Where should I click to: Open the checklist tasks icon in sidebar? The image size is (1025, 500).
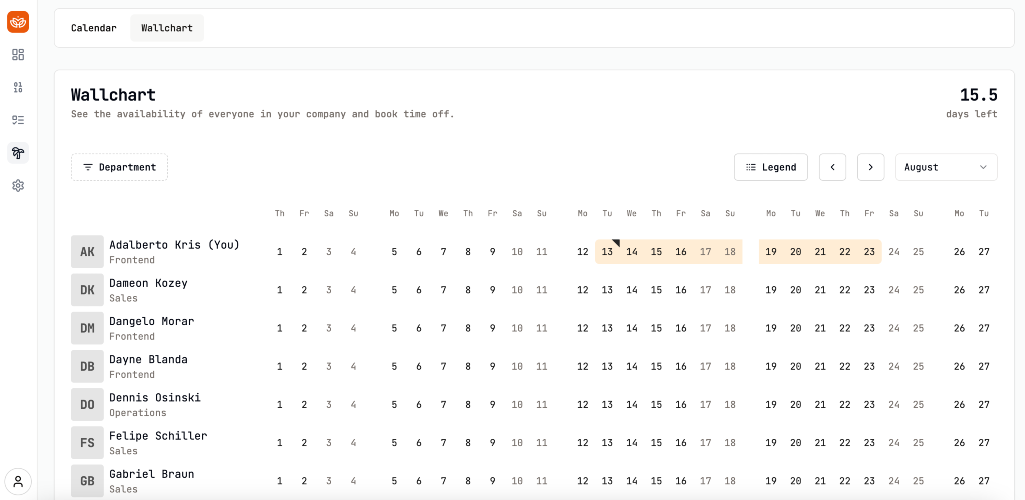click(x=18, y=120)
